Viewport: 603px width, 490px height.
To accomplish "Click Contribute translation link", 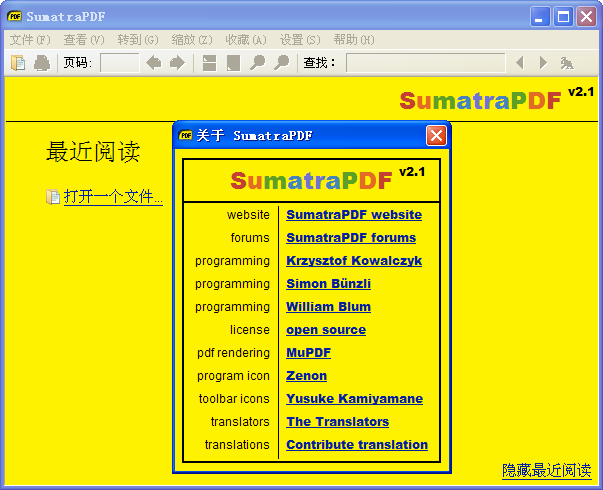I will pyautogui.click(x=357, y=445).
